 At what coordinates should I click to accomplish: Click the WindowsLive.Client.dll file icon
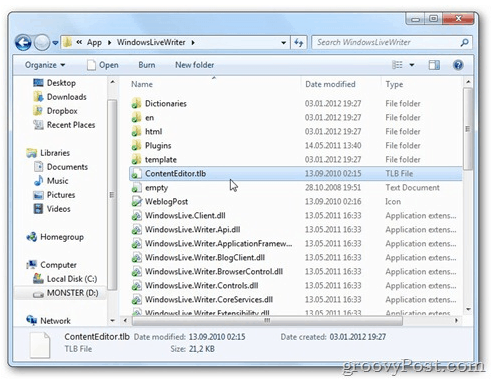click(136, 216)
